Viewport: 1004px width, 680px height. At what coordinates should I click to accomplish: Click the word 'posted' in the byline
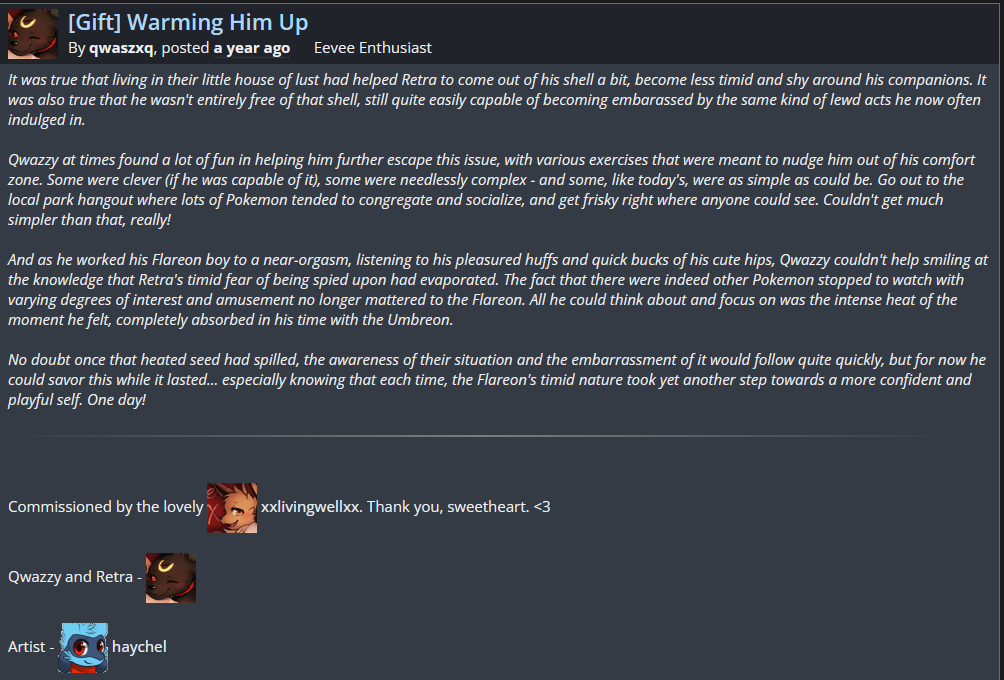pyautogui.click(x=185, y=48)
